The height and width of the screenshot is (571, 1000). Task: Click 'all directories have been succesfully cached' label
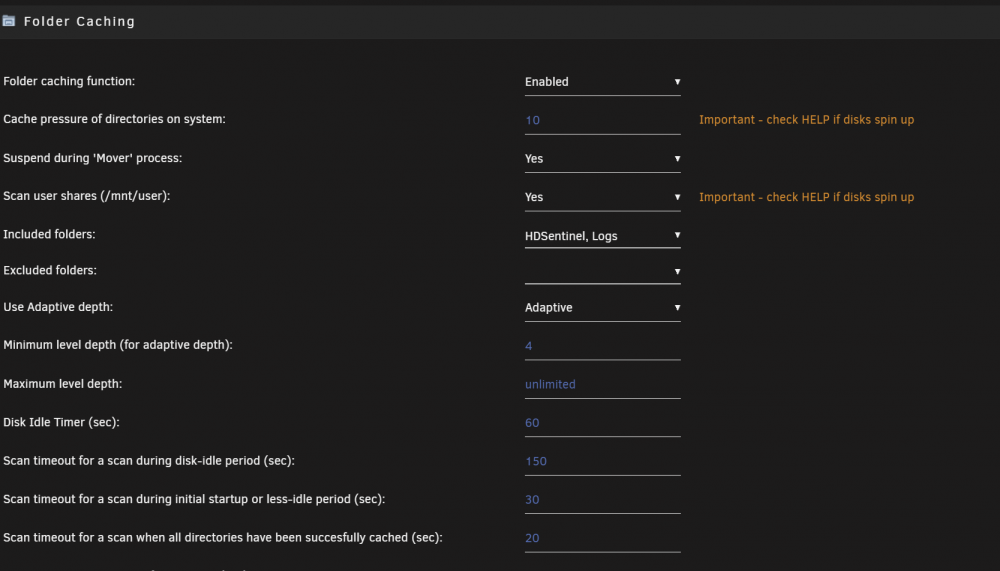223,538
